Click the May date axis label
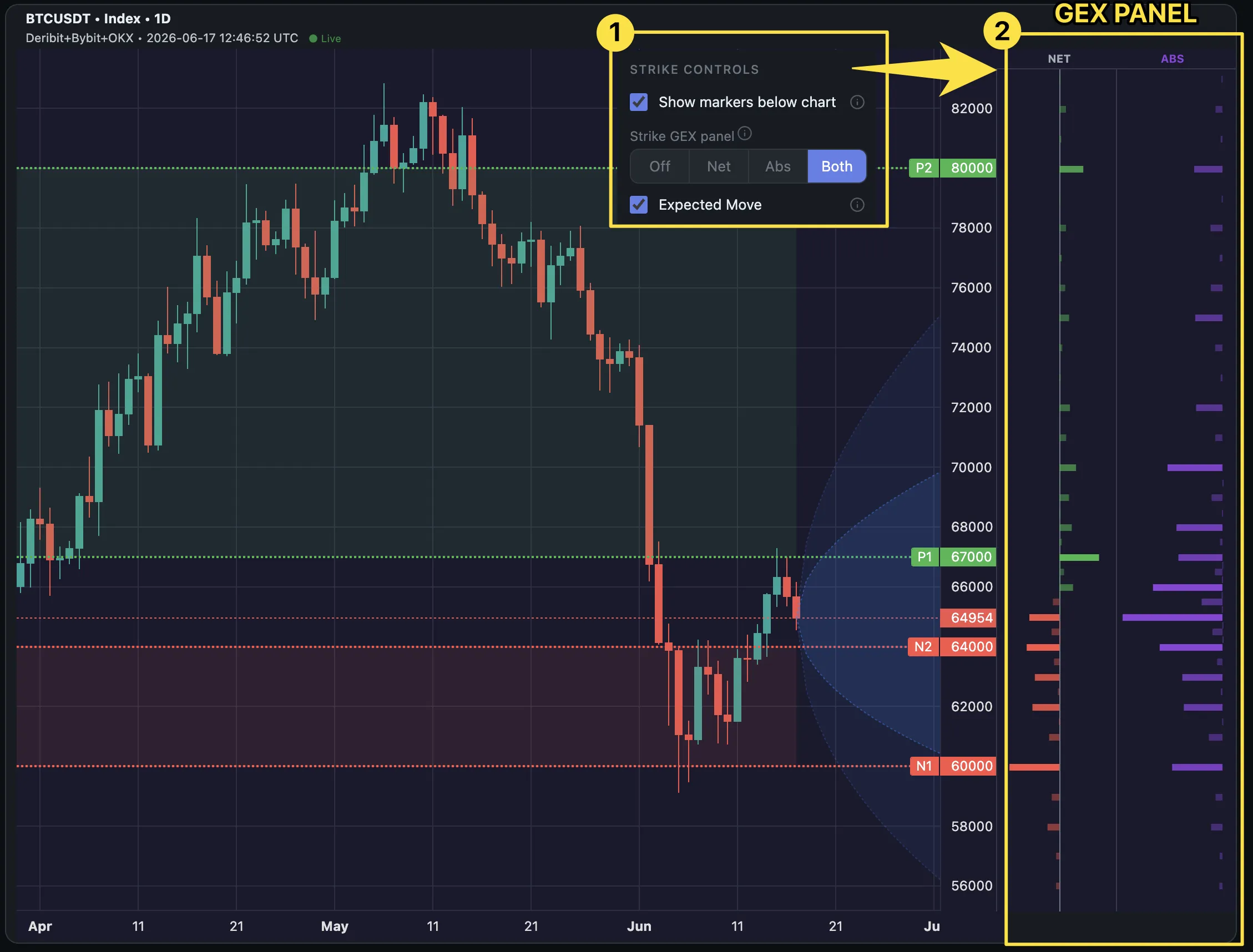The image size is (1253, 952). coord(335,926)
